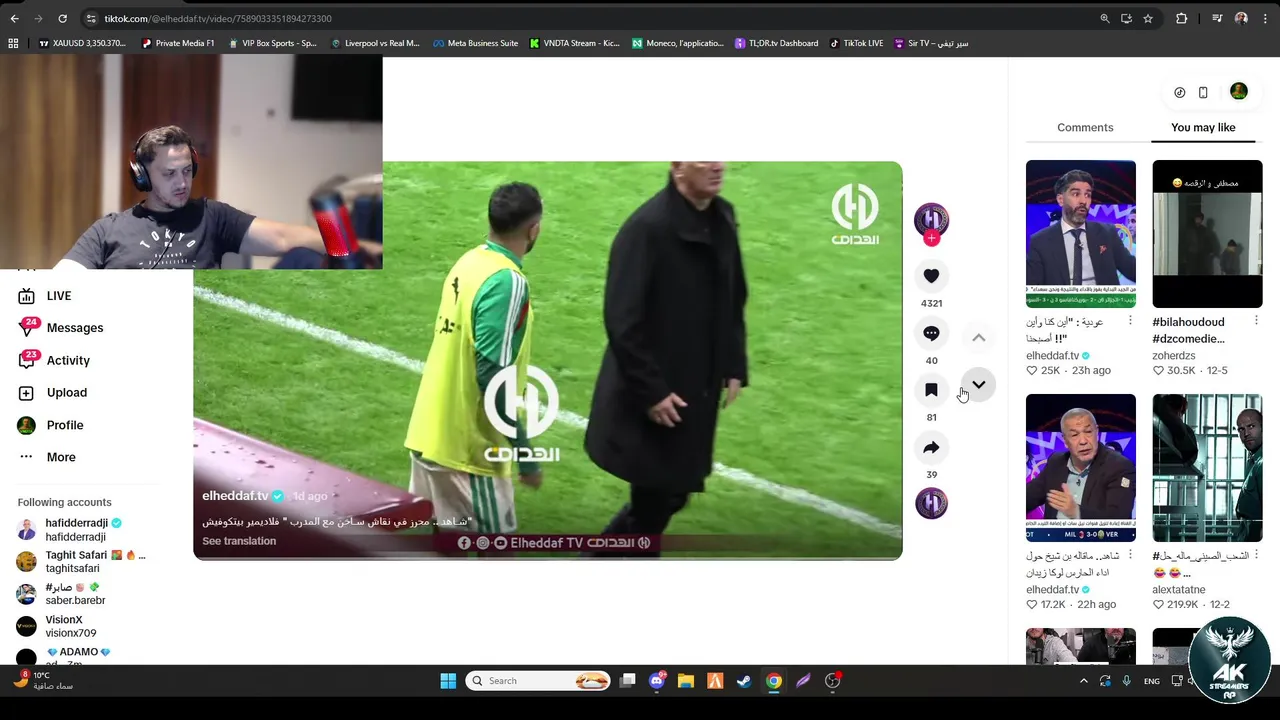This screenshot has height=720, width=1280.
Task: Open the Liverpool vs Real M... bookmark
Action: pyautogui.click(x=375, y=43)
